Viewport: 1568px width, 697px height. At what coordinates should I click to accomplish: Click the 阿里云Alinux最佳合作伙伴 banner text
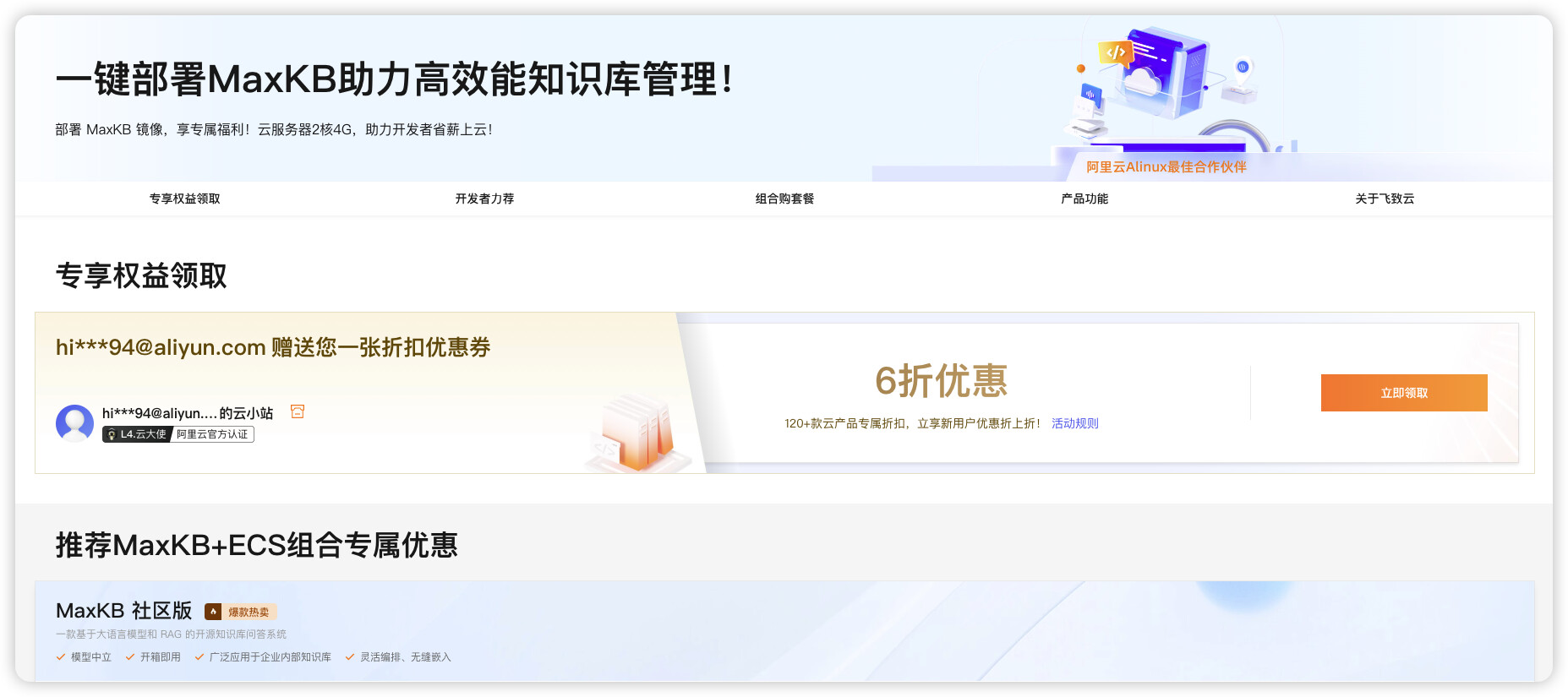1166,166
